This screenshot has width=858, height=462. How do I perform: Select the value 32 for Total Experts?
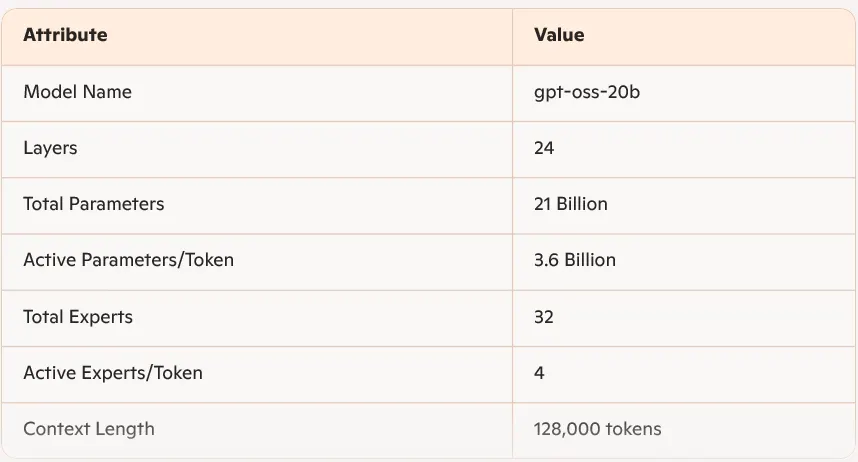pos(544,317)
